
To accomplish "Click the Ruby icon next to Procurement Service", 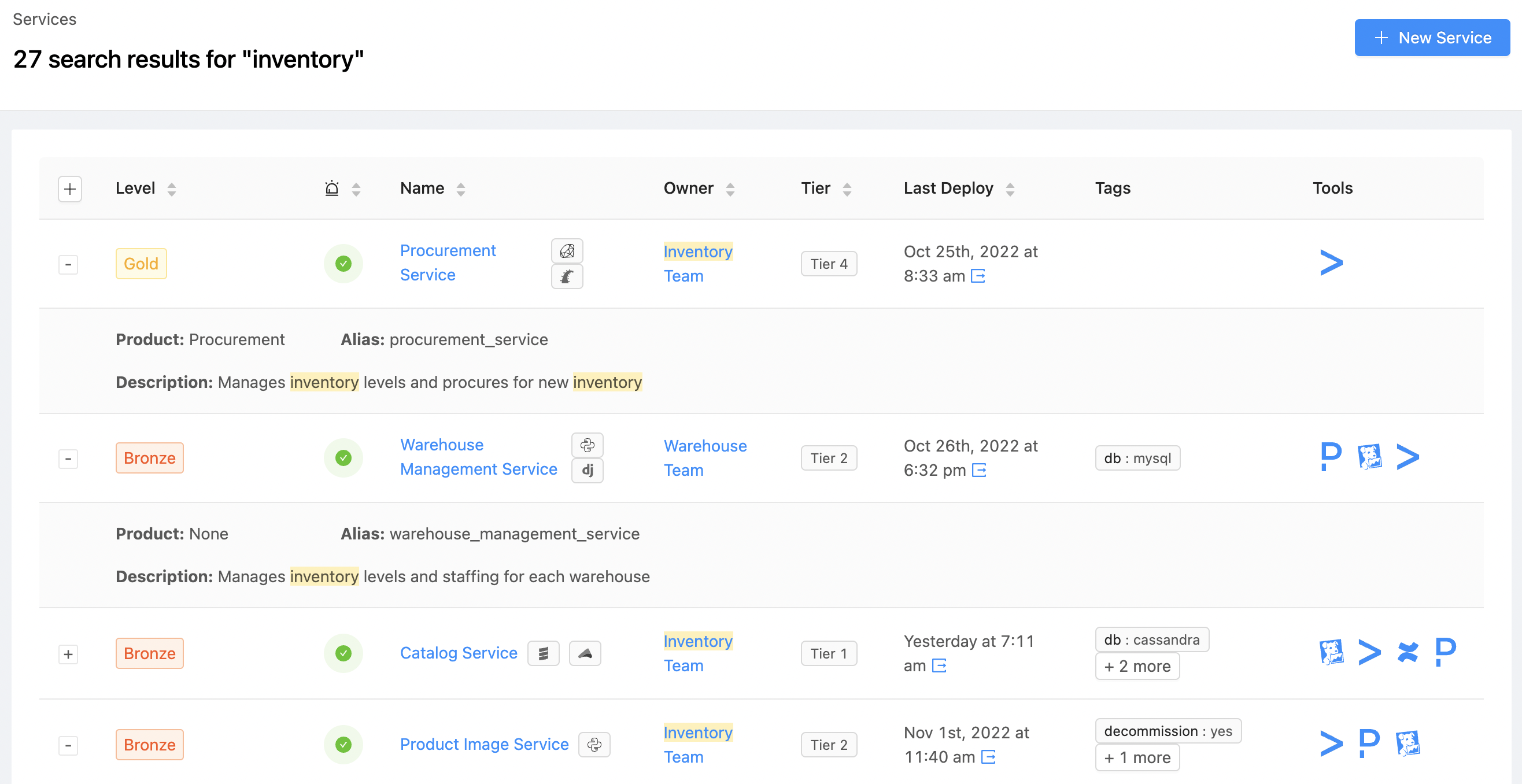I will coord(567,251).
